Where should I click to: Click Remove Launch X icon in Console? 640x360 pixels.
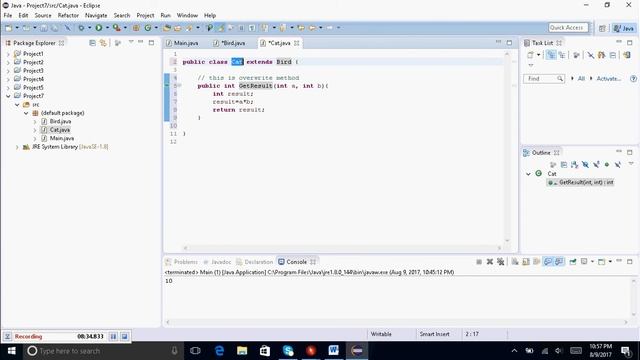tap(490, 262)
